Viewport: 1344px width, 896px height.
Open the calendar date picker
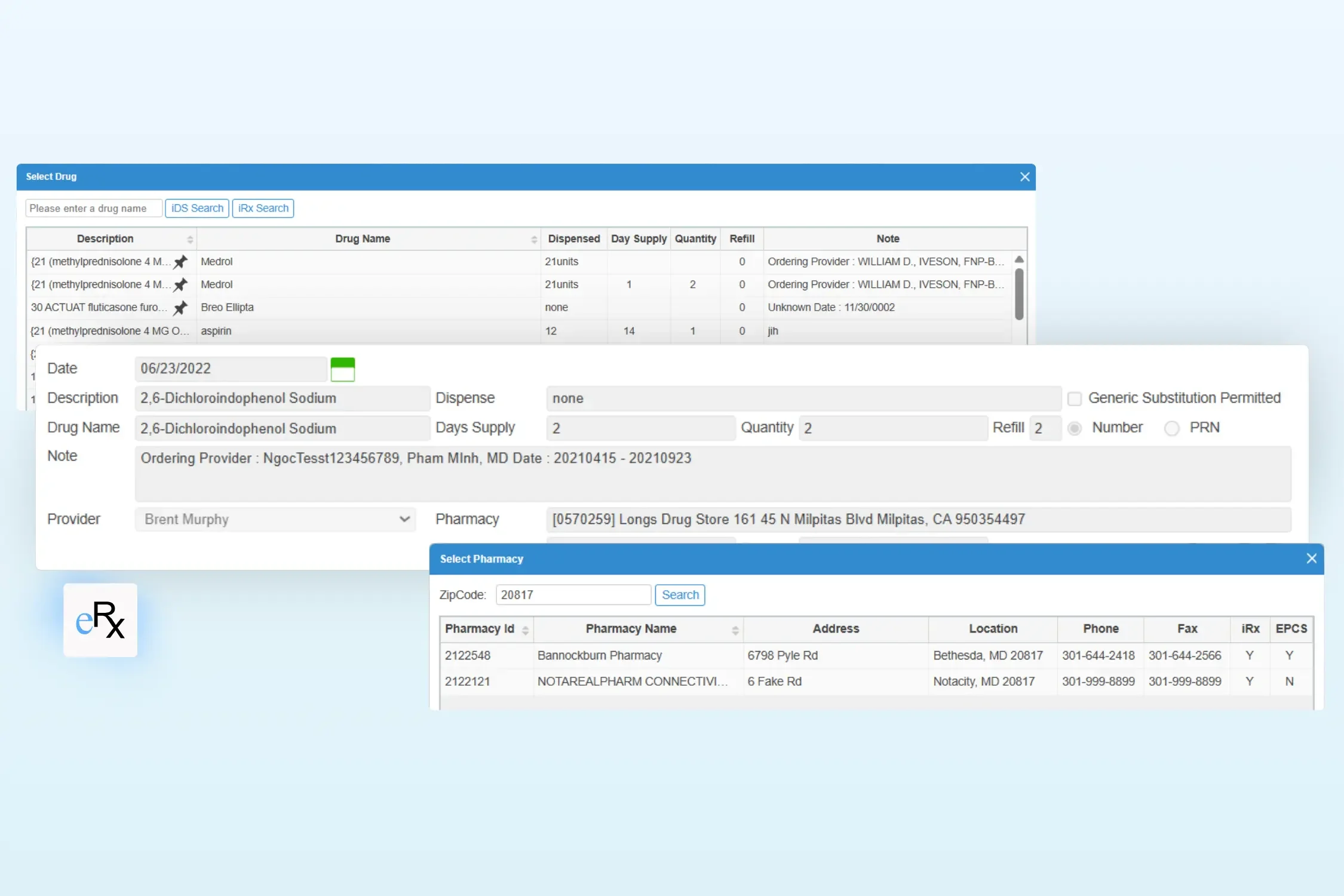(x=343, y=369)
